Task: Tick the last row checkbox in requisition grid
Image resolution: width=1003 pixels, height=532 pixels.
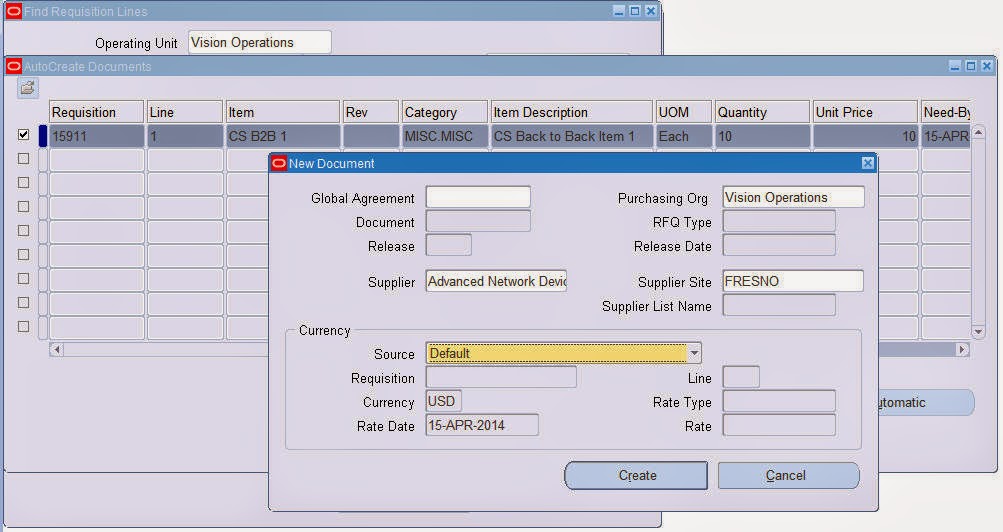Action: click(24, 326)
